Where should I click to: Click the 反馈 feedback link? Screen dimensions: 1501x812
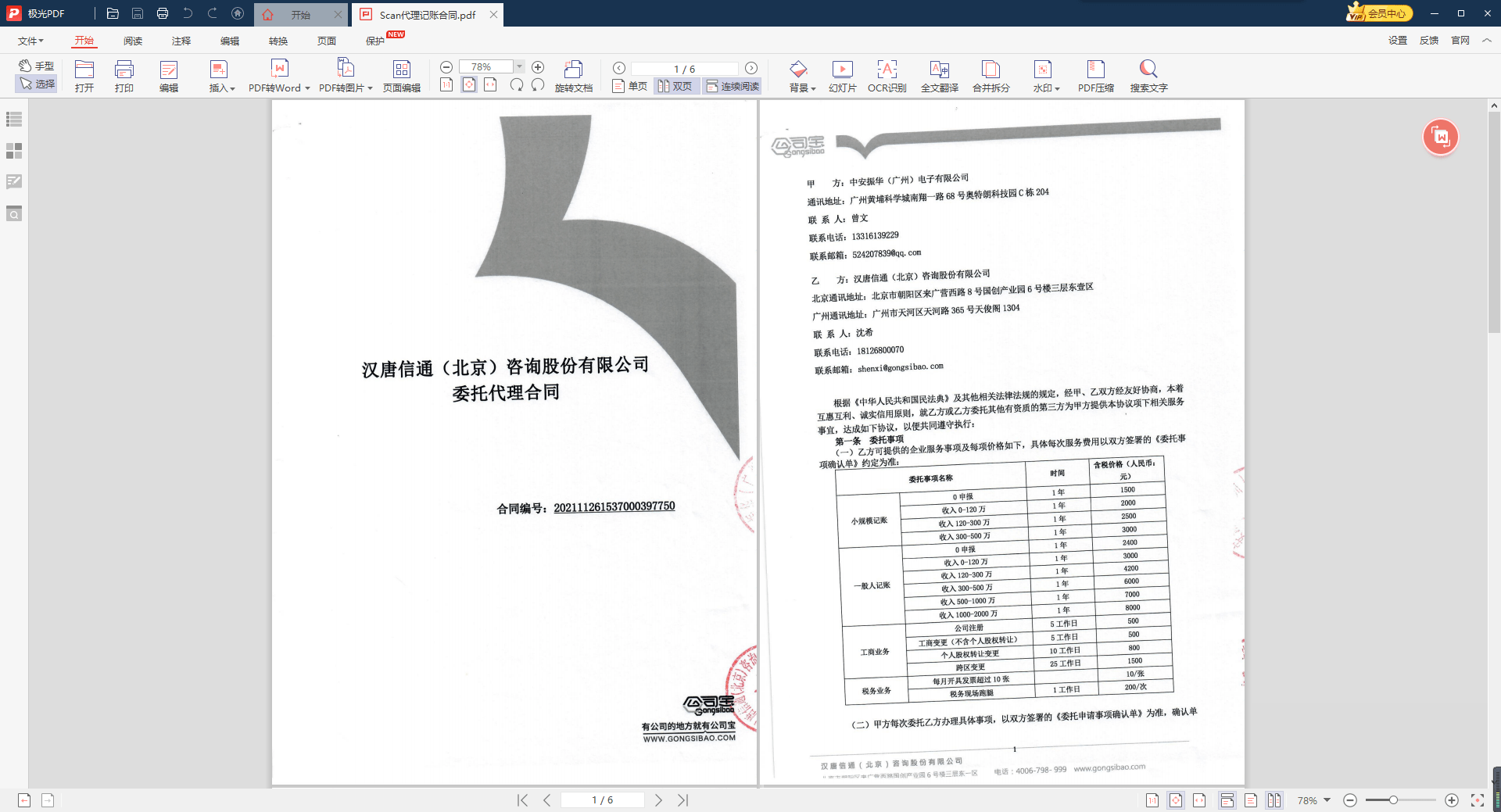1429,41
